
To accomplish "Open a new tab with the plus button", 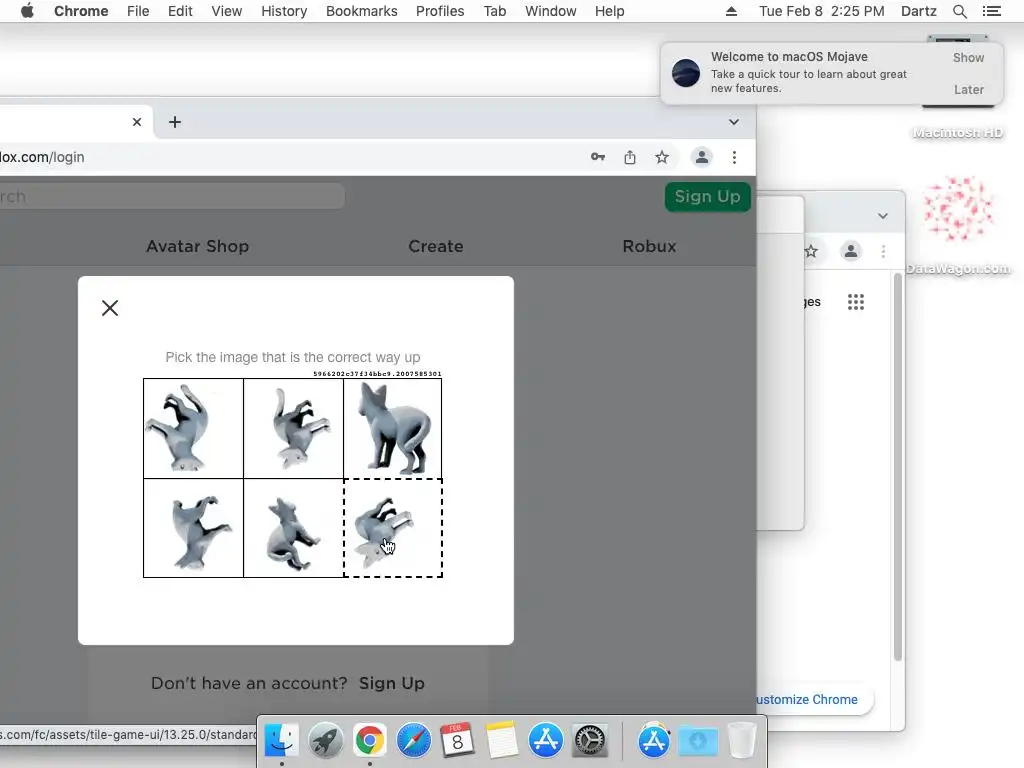I will click(x=174, y=122).
